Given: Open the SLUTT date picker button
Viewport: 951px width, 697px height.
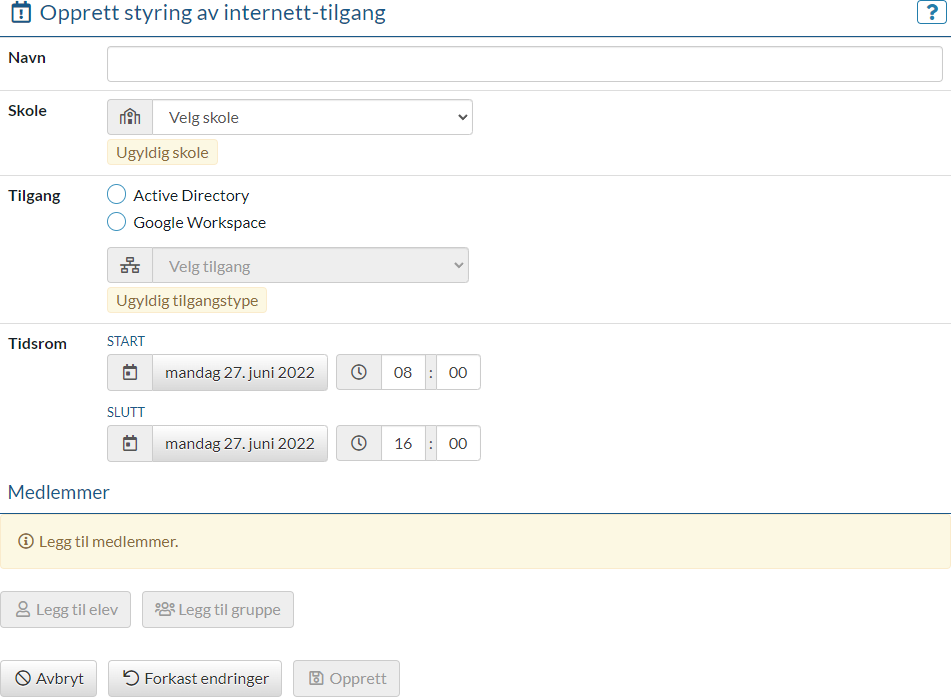Looking at the screenshot, I should pos(240,443).
